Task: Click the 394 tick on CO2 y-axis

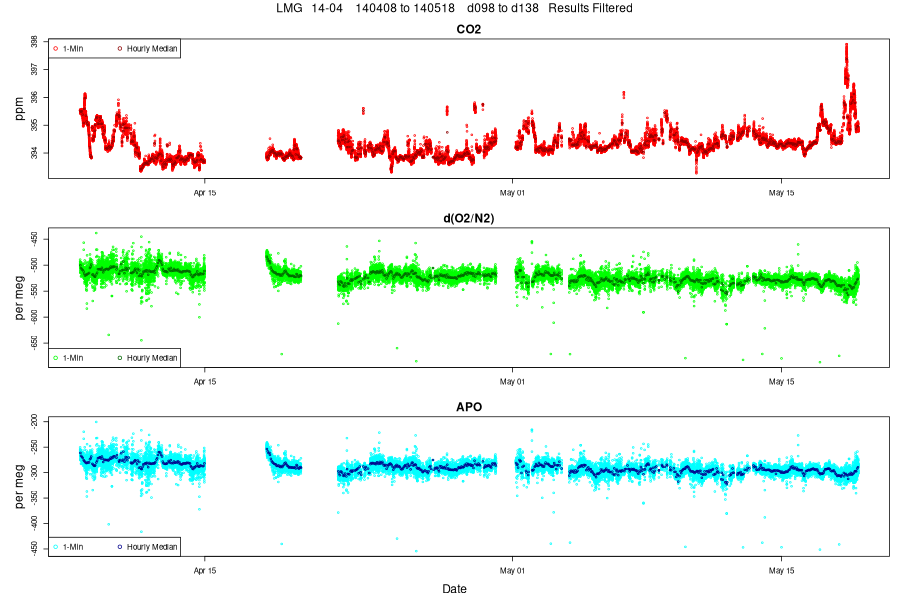Action: [x=34, y=153]
